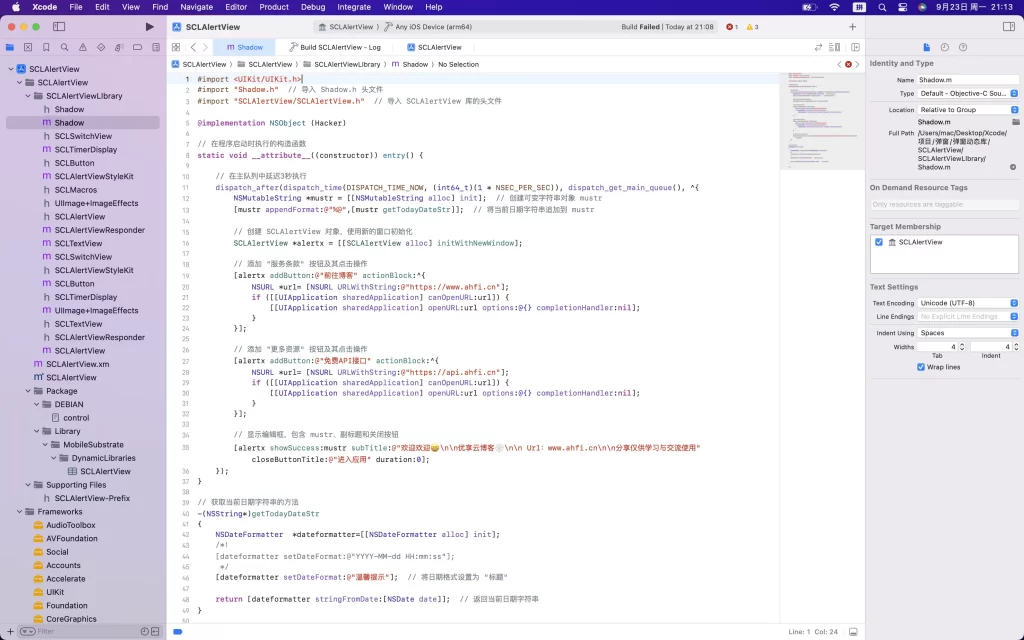
Task: Open the Breakpoint navigator
Action: point(137,47)
